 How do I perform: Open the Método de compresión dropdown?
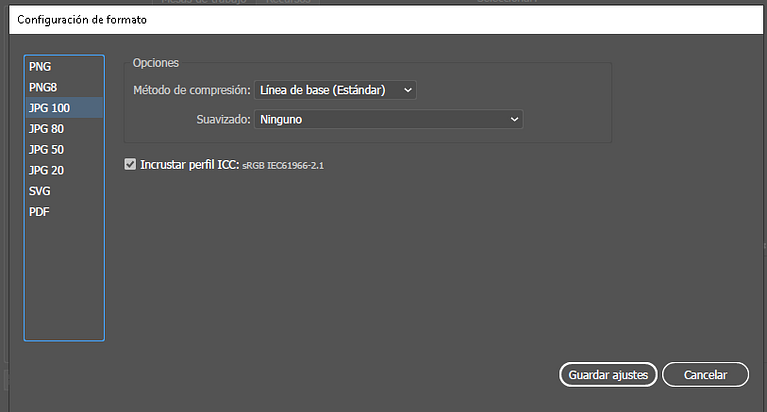click(x=335, y=90)
